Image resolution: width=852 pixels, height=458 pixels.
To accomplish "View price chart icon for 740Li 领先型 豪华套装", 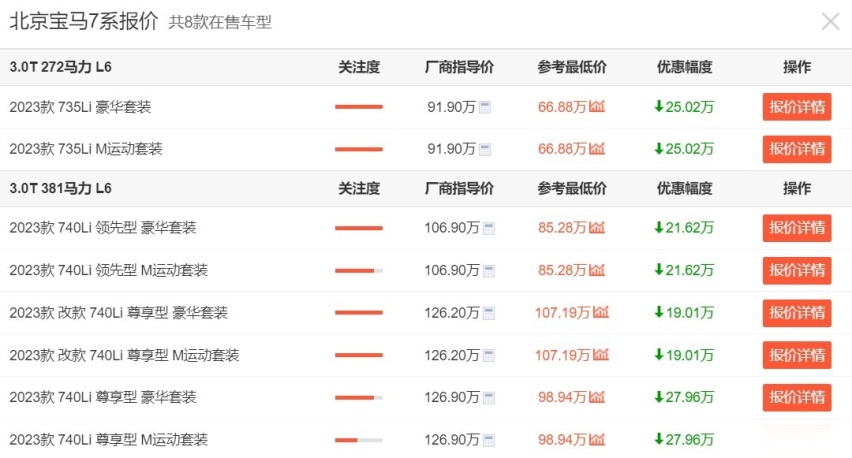I will (597, 228).
